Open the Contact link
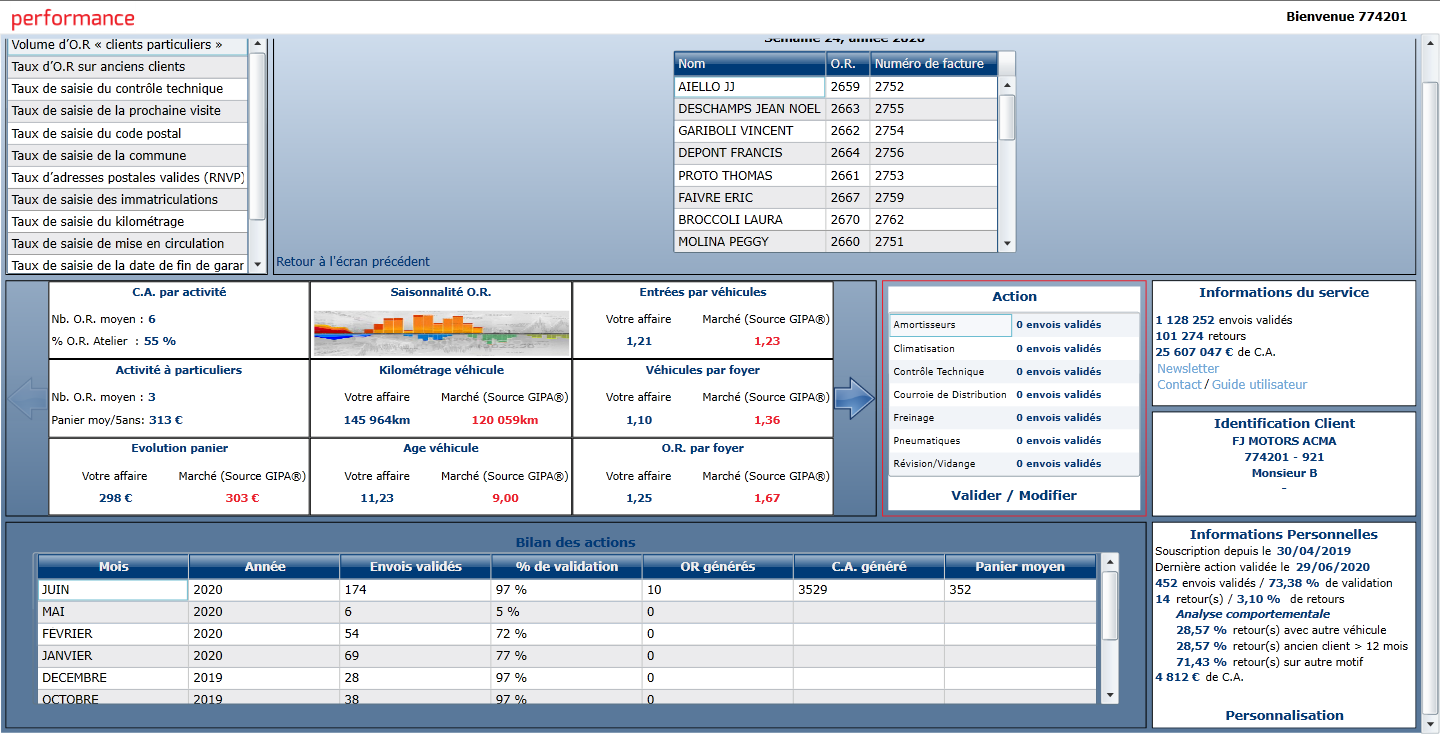This screenshot has height=734, width=1440. click(1177, 384)
